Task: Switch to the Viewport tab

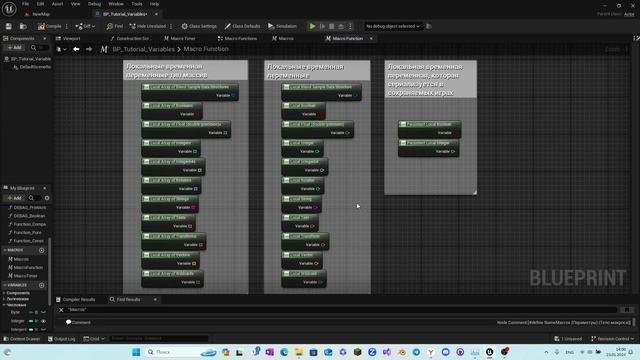Action: click(68, 38)
